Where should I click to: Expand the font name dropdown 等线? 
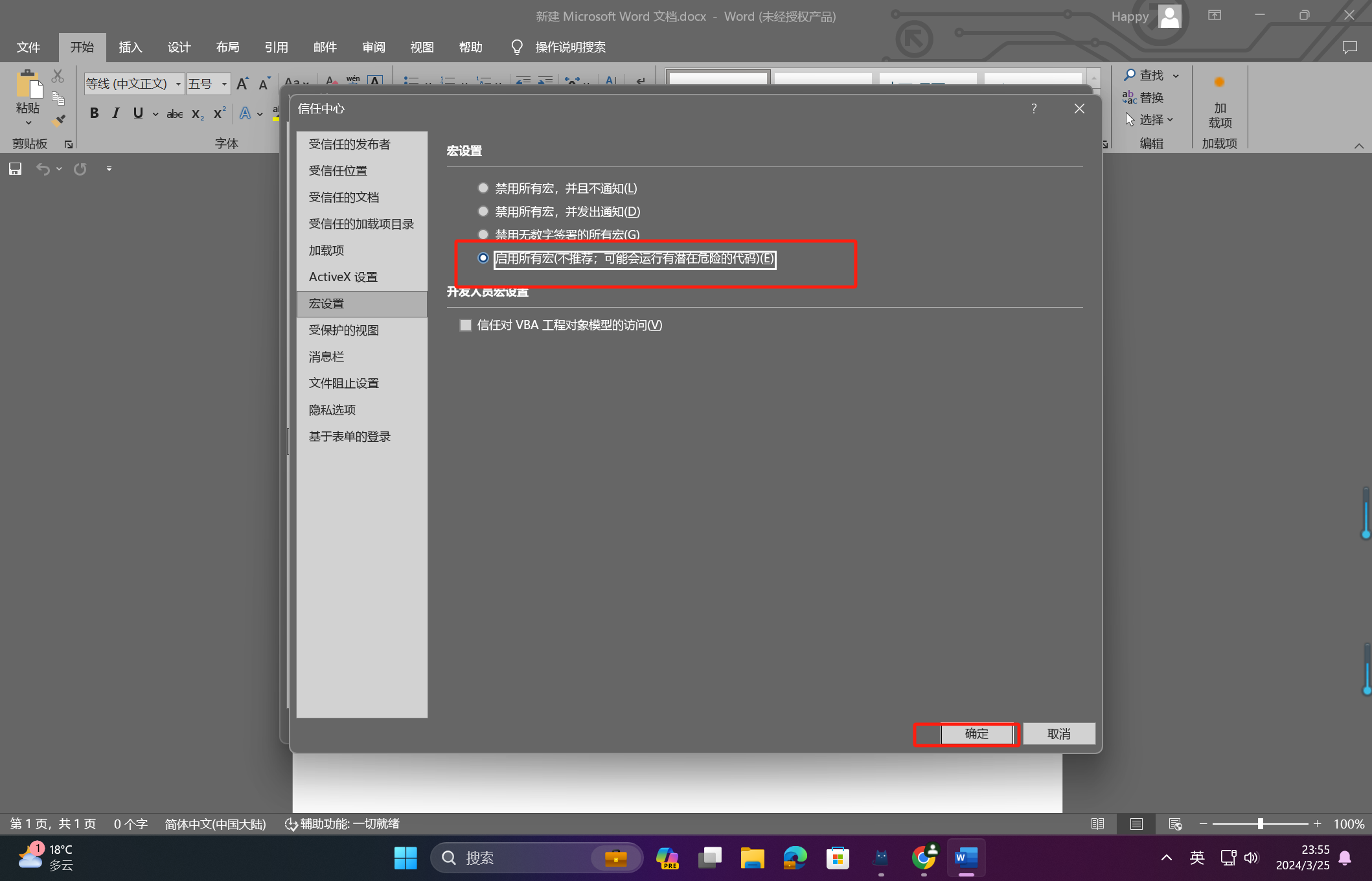click(178, 84)
